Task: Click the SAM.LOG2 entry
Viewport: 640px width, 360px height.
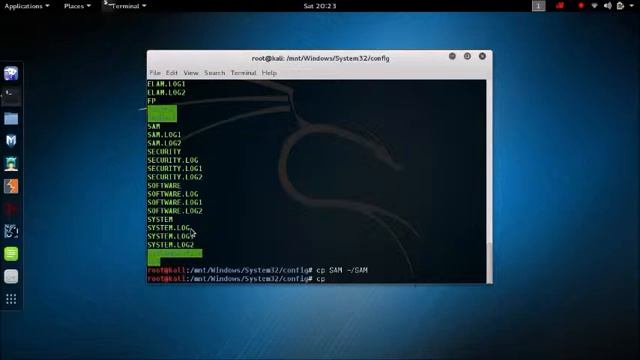Action: 164,143
